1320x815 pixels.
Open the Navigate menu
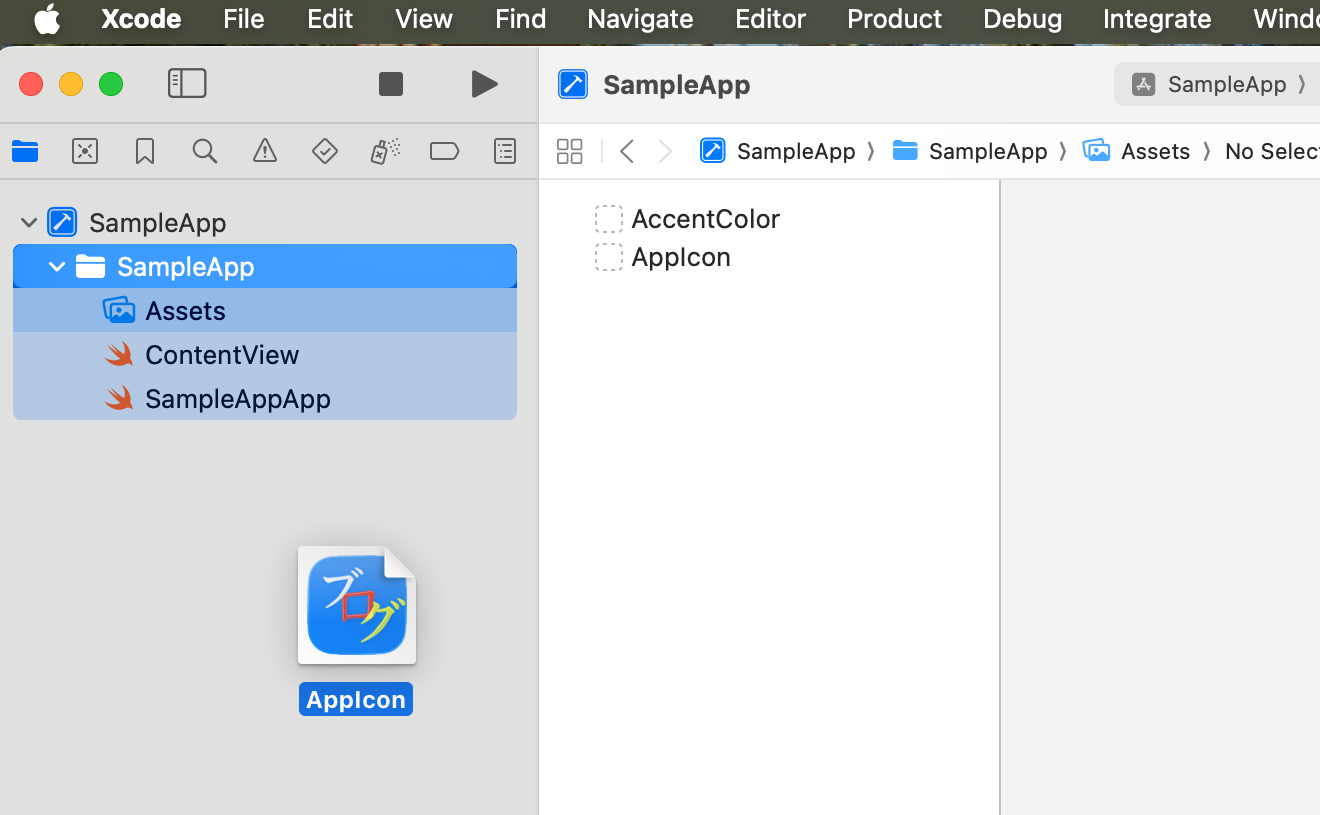[640, 19]
